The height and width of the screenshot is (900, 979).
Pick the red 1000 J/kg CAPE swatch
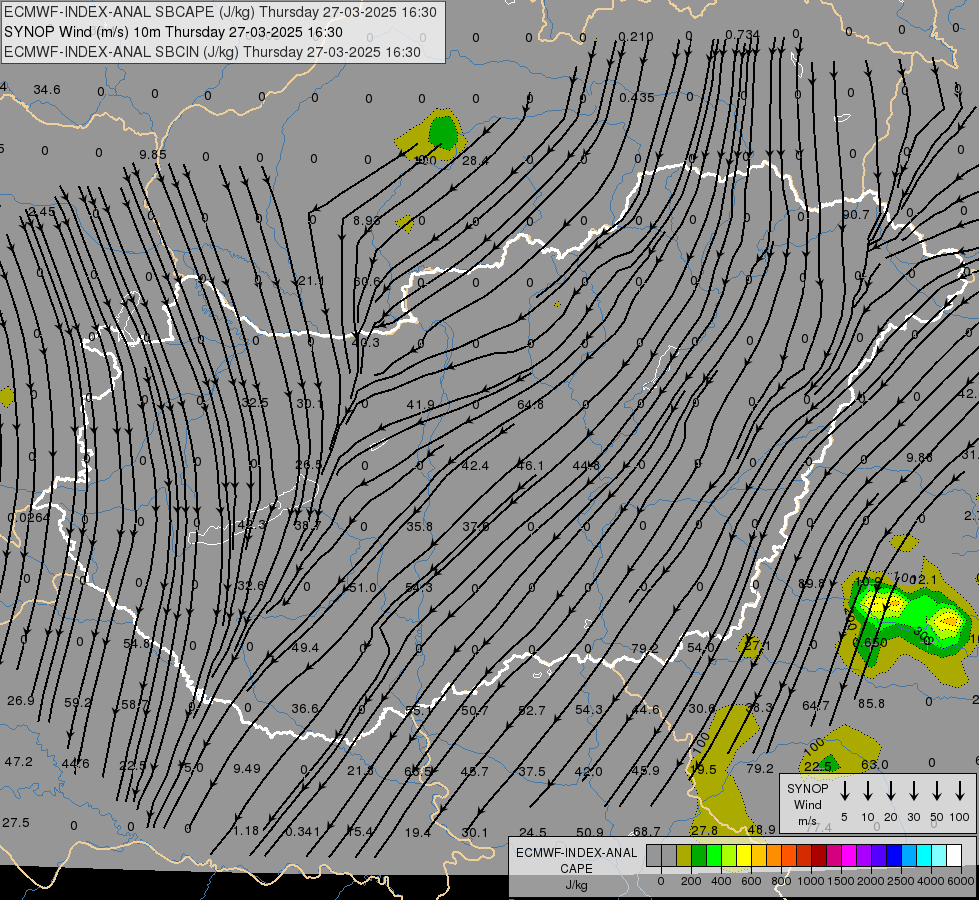click(x=804, y=855)
